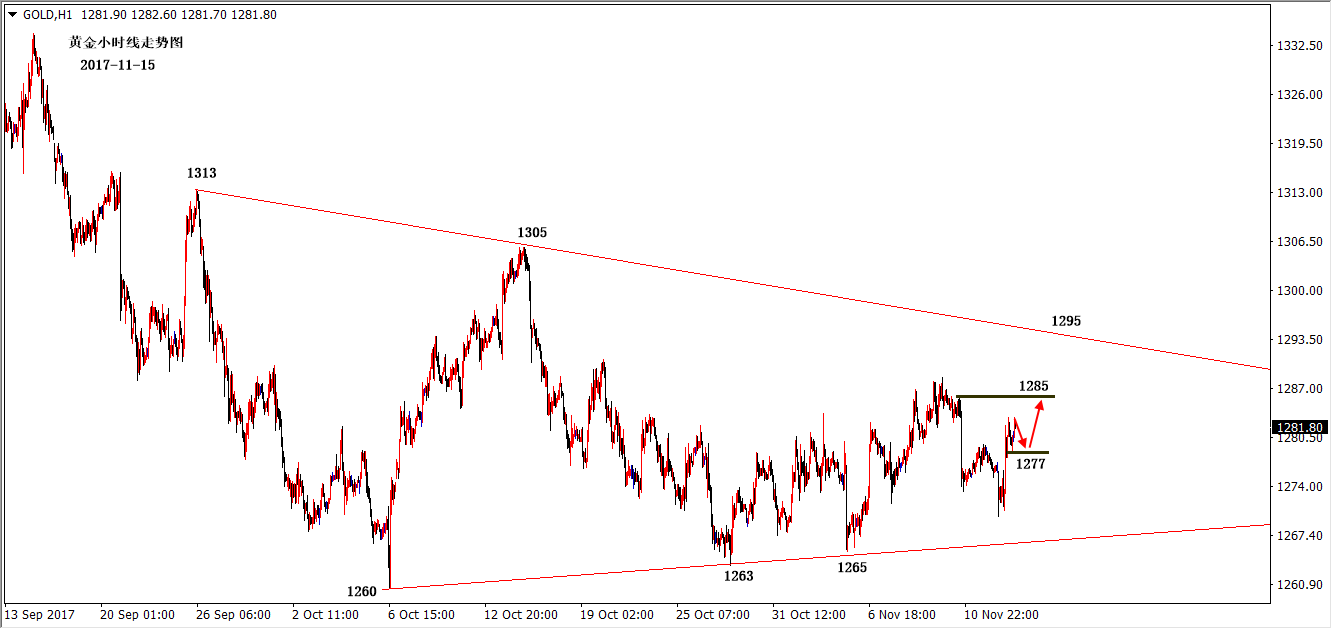This screenshot has width=1332, height=629.
Task: Click the 1260 low price label
Action: pyautogui.click(x=362, y=591)
